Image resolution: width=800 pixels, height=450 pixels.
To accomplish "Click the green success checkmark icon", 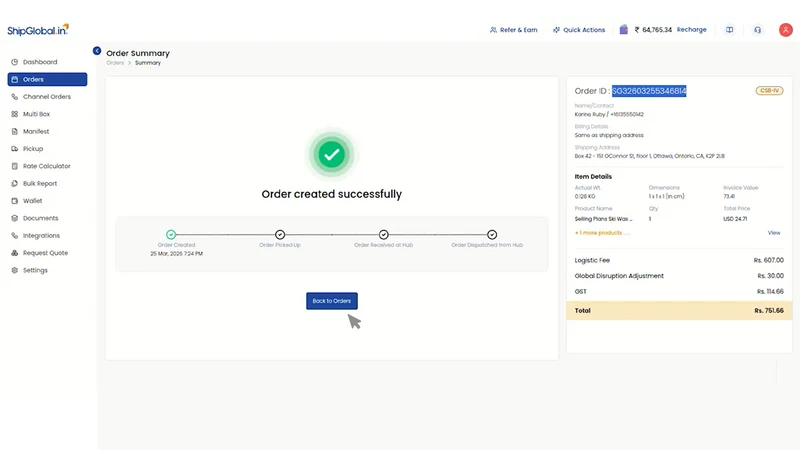I will coord(332,154).
